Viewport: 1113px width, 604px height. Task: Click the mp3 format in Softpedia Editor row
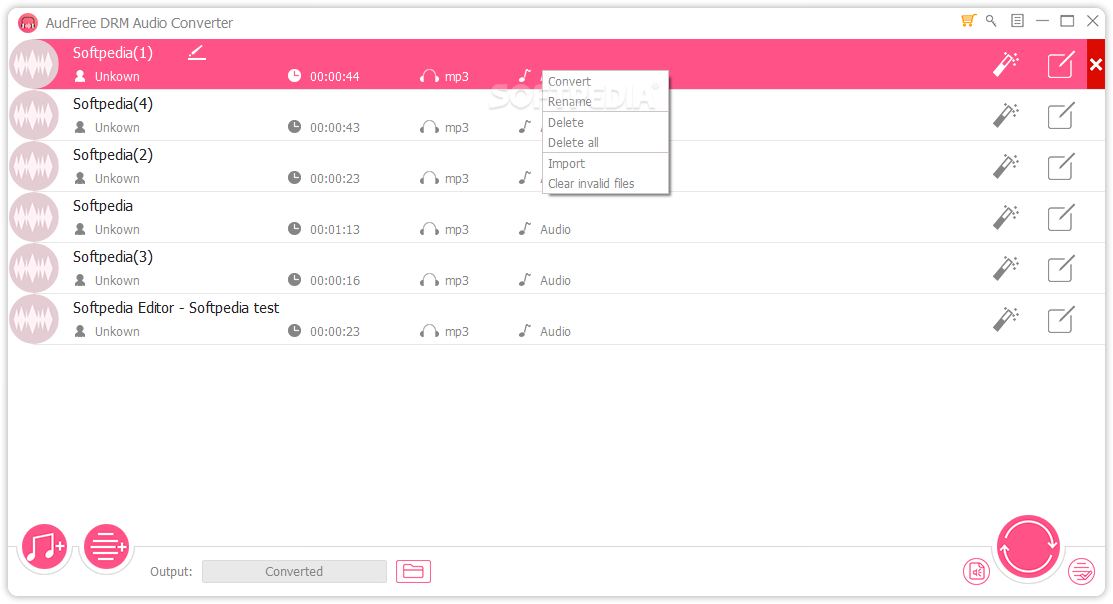pyautogui.click(x=456, y=332)
